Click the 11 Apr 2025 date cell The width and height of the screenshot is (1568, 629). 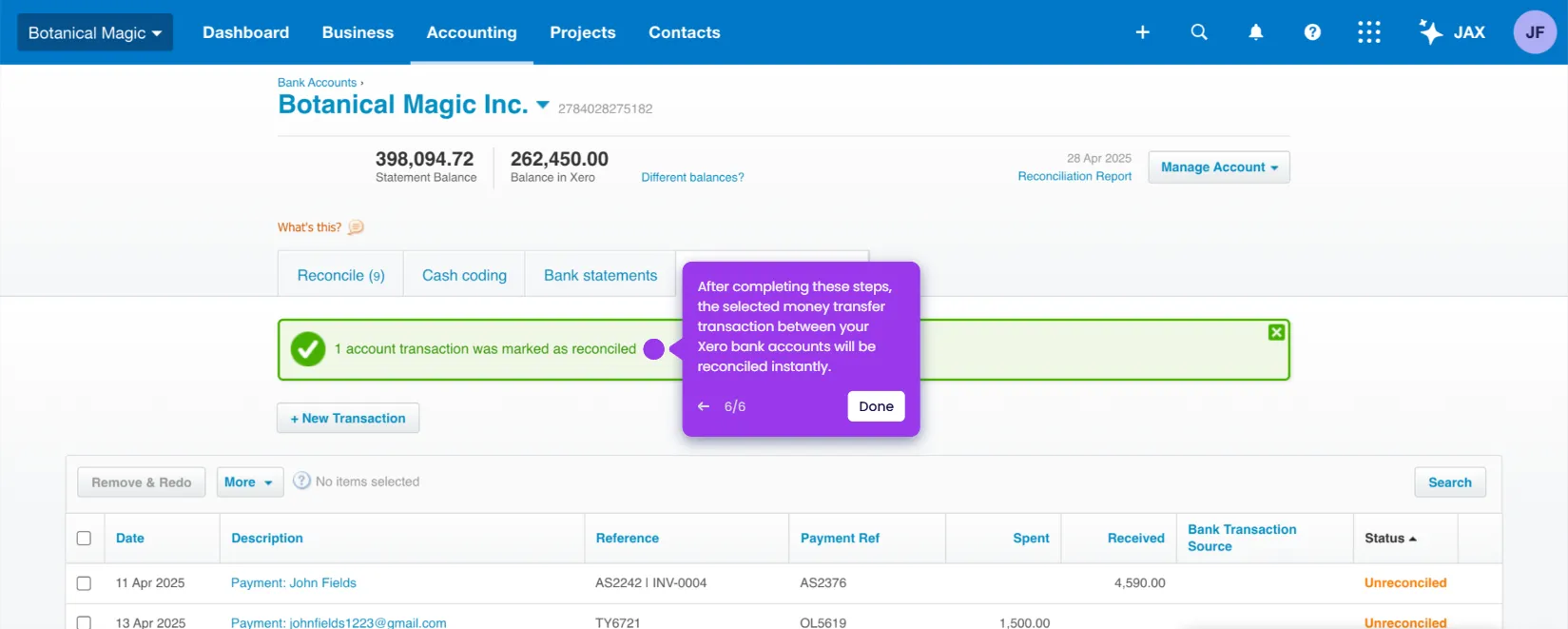(x=150, y=583)
